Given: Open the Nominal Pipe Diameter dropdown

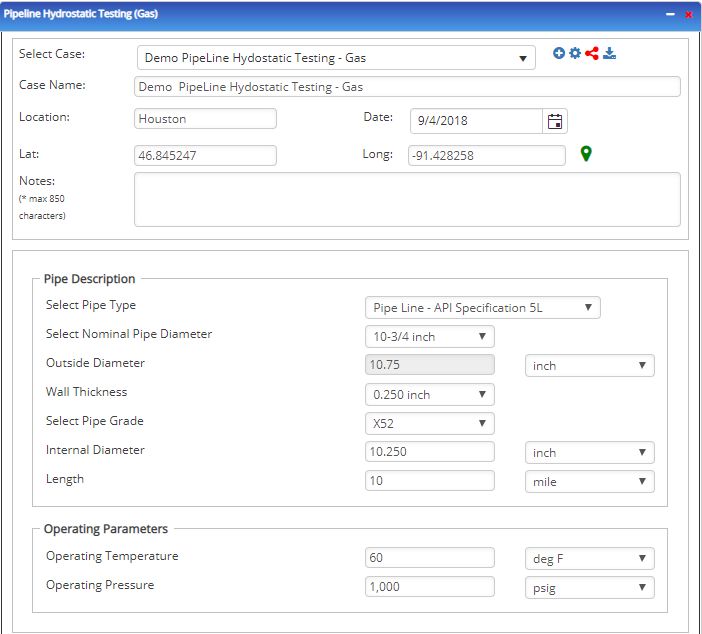Looking at the screenshot, I should coord(430,337).
